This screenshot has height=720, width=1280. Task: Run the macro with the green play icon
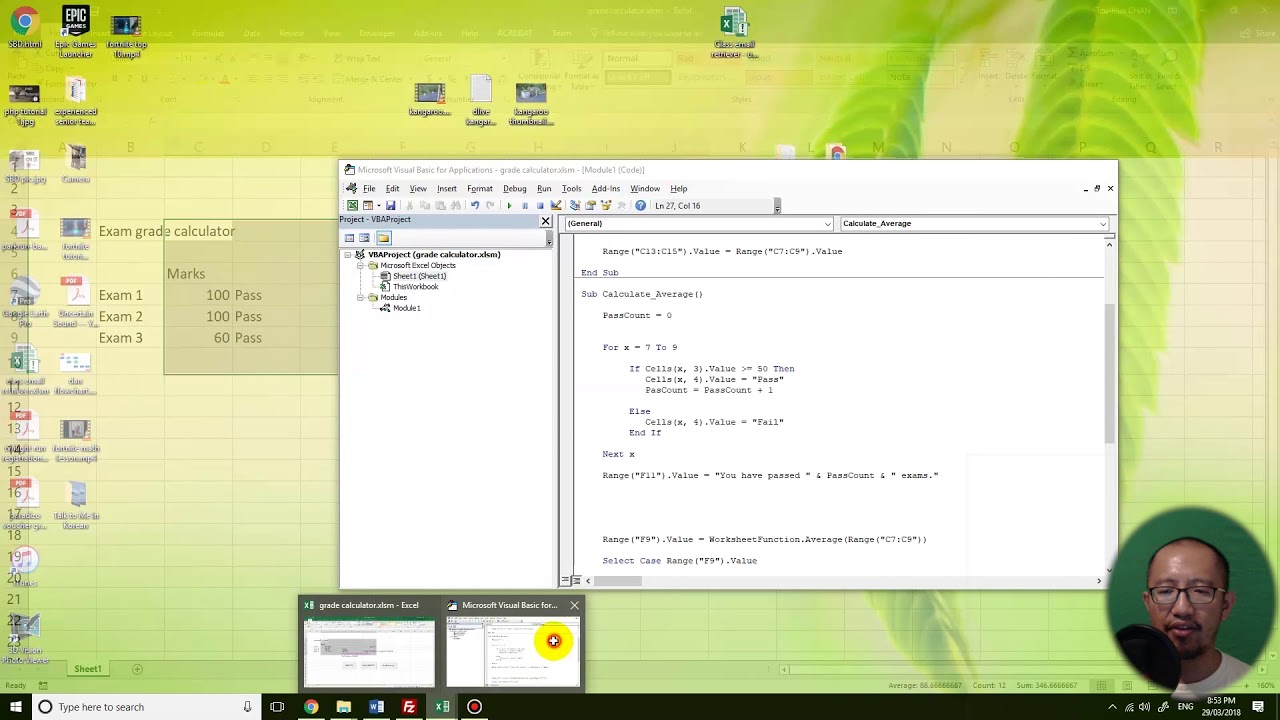[x=509, y=206]
